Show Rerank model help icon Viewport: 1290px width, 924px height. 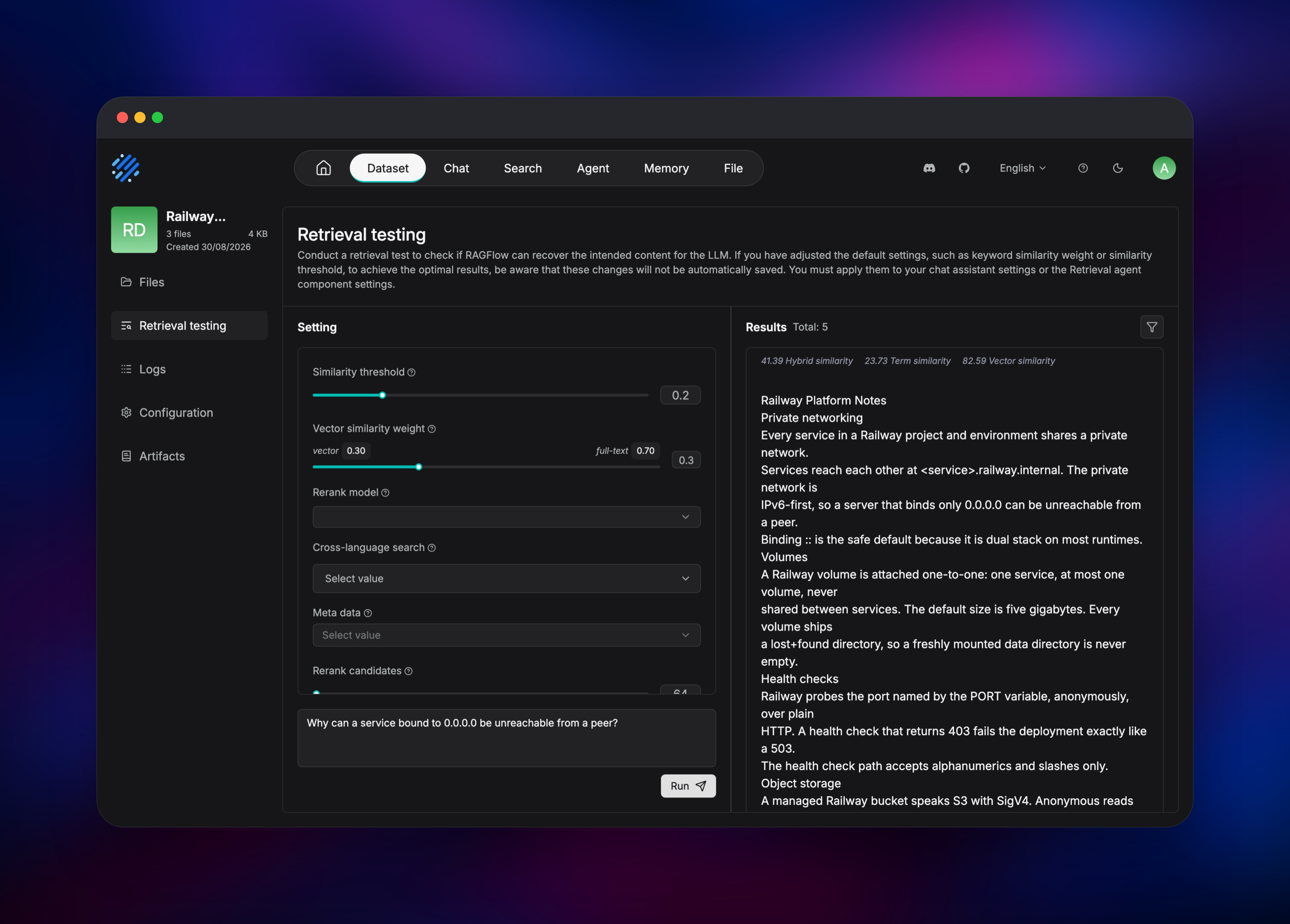click(x=385, y=493)
